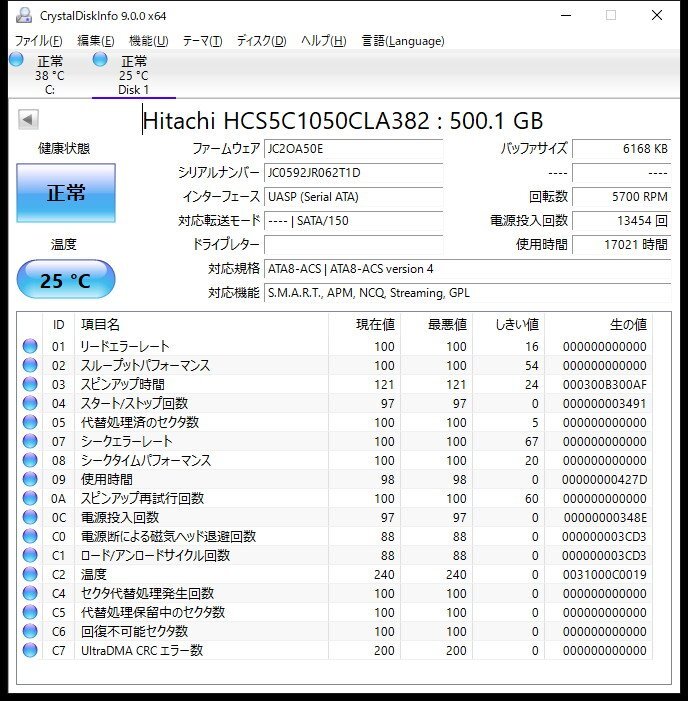The width and height of the screenshot is (688, 701).
Task: Click the blue status icon for attribute C7
Action: tap(30, 650)
